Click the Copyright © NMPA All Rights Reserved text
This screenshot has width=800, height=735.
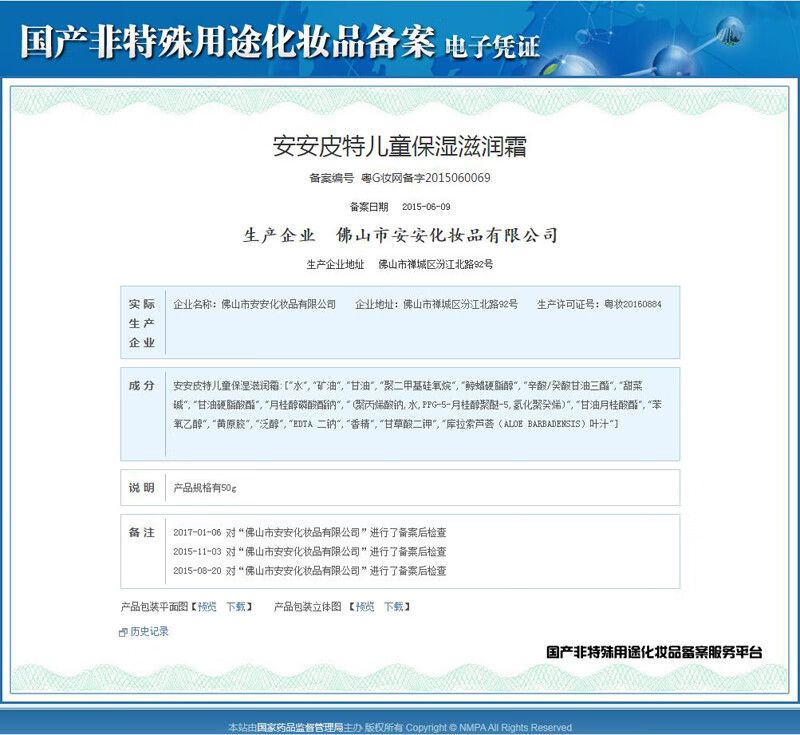coord(488,727)
